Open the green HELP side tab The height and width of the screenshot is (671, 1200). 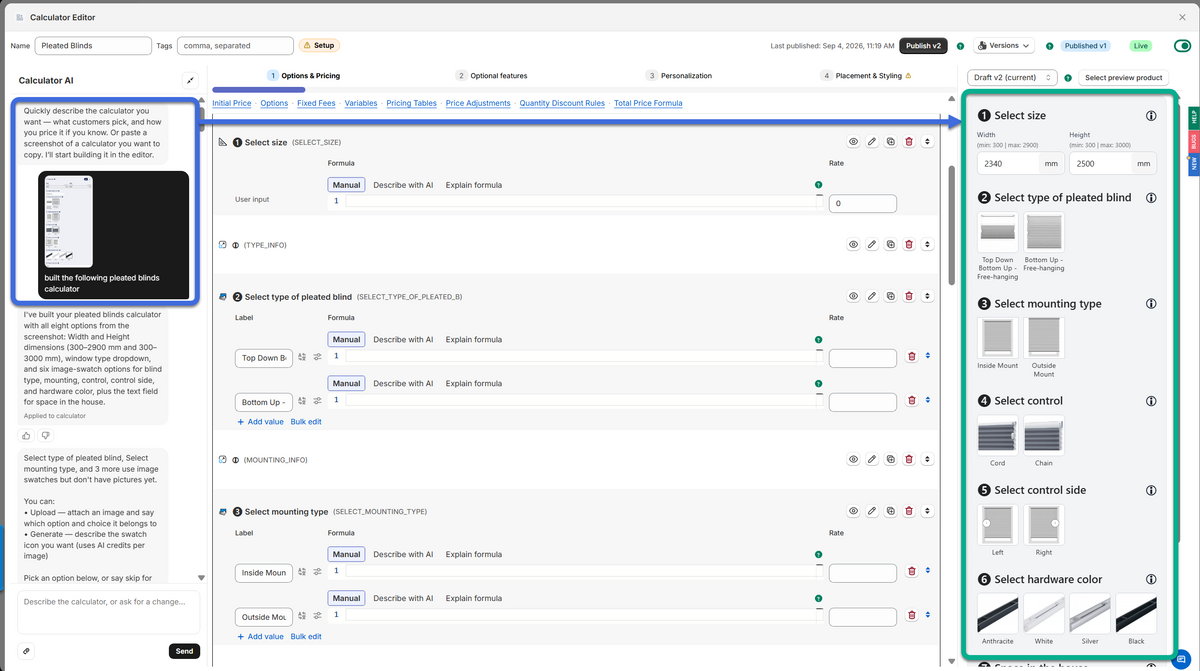(1194, 116)
